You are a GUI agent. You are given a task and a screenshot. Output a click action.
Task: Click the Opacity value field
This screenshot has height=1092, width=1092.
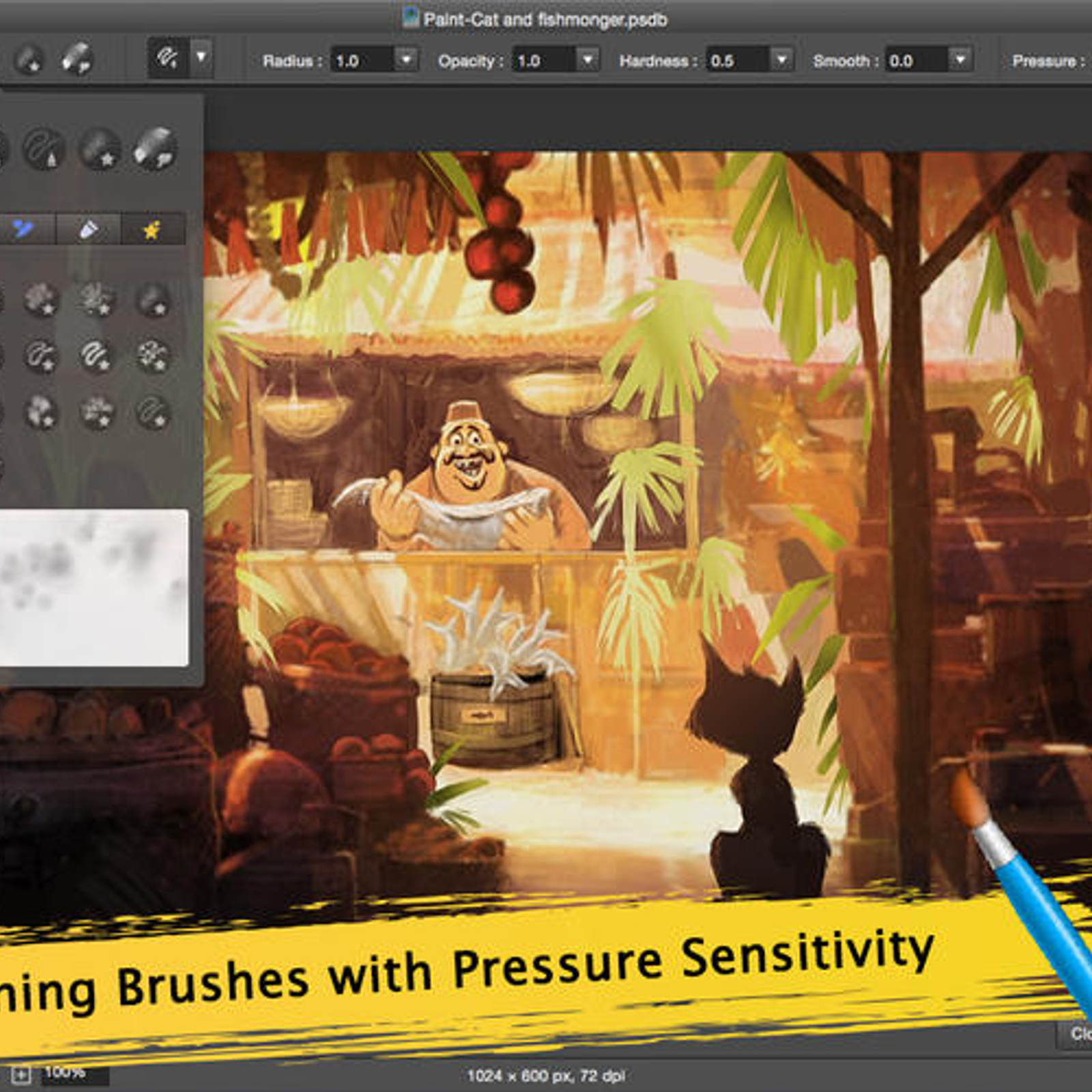coord(544,60)
